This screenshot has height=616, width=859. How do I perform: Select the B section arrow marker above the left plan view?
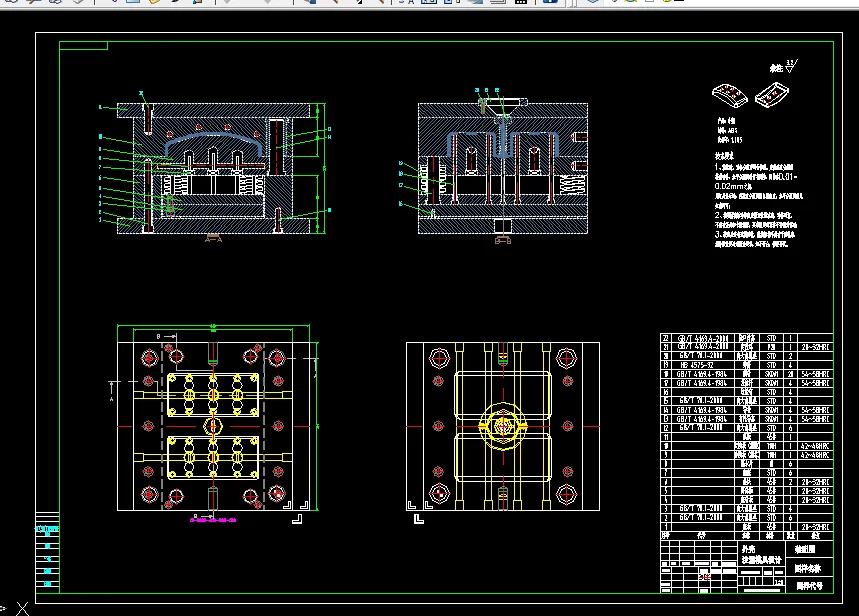tap(167, 336)
